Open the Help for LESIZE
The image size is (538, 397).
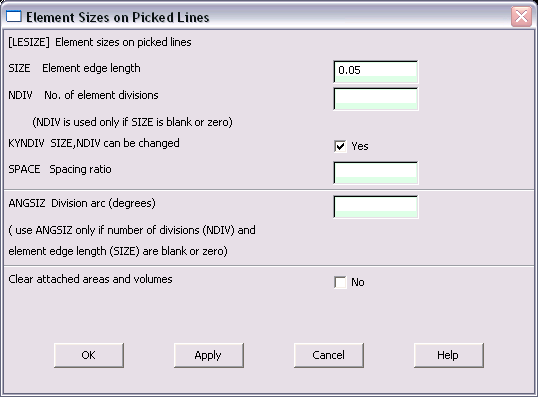click(x=448, y=355)
